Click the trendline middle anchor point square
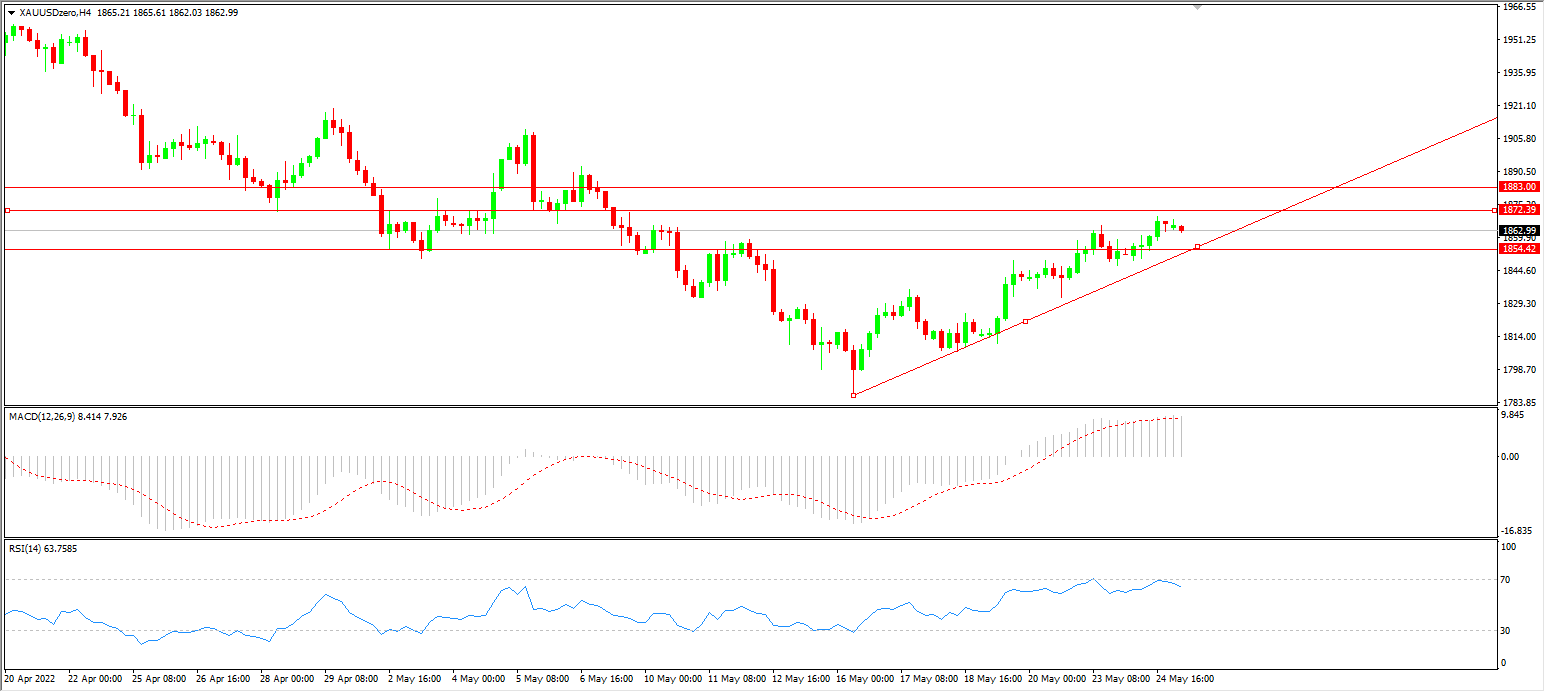The height and width of the screenshot is (692, 1545). coord(1026,321)
